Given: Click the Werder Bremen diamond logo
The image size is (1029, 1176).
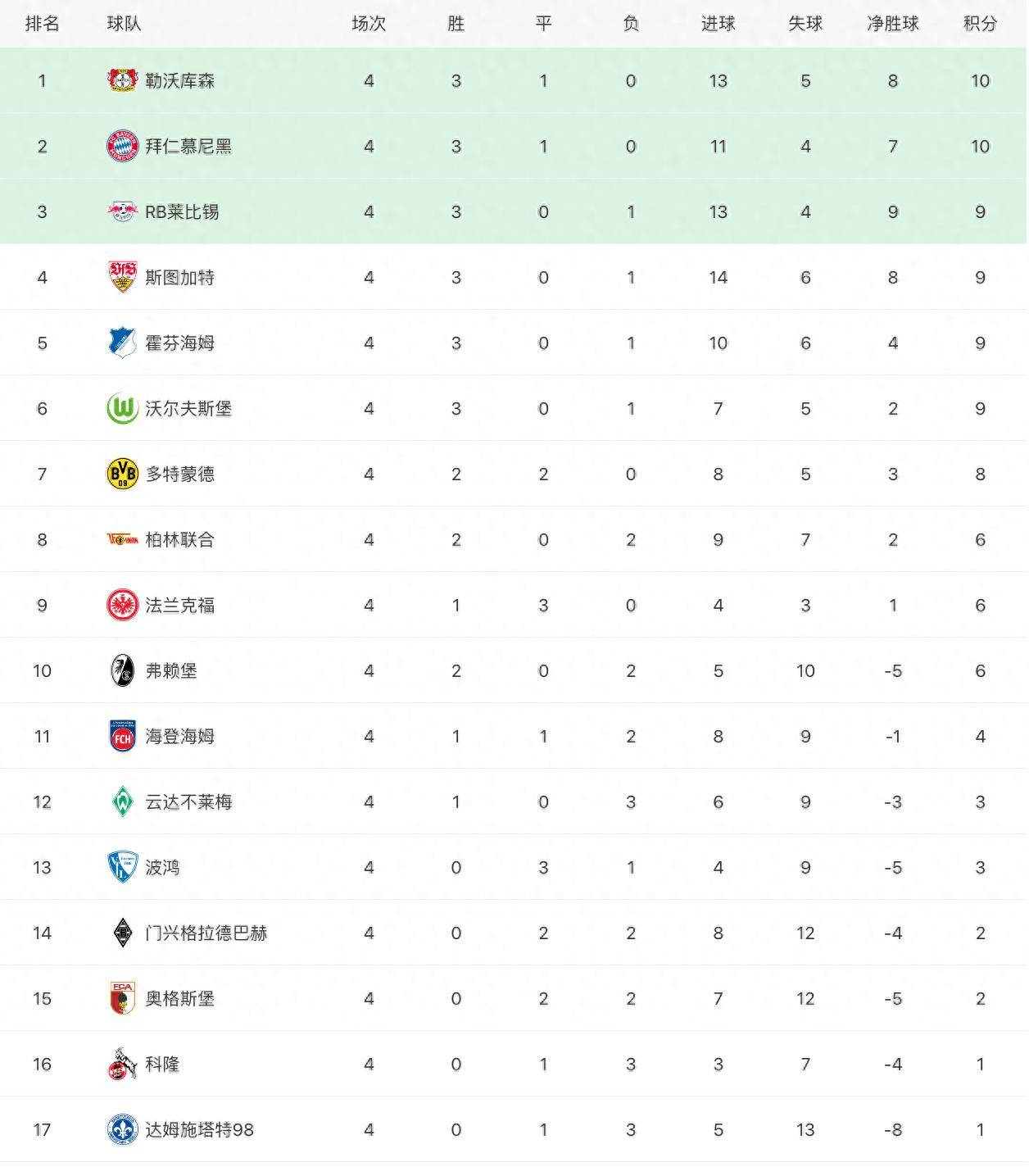Looking at the screenshot, I should pyautogui.click(x=123, y=801).
